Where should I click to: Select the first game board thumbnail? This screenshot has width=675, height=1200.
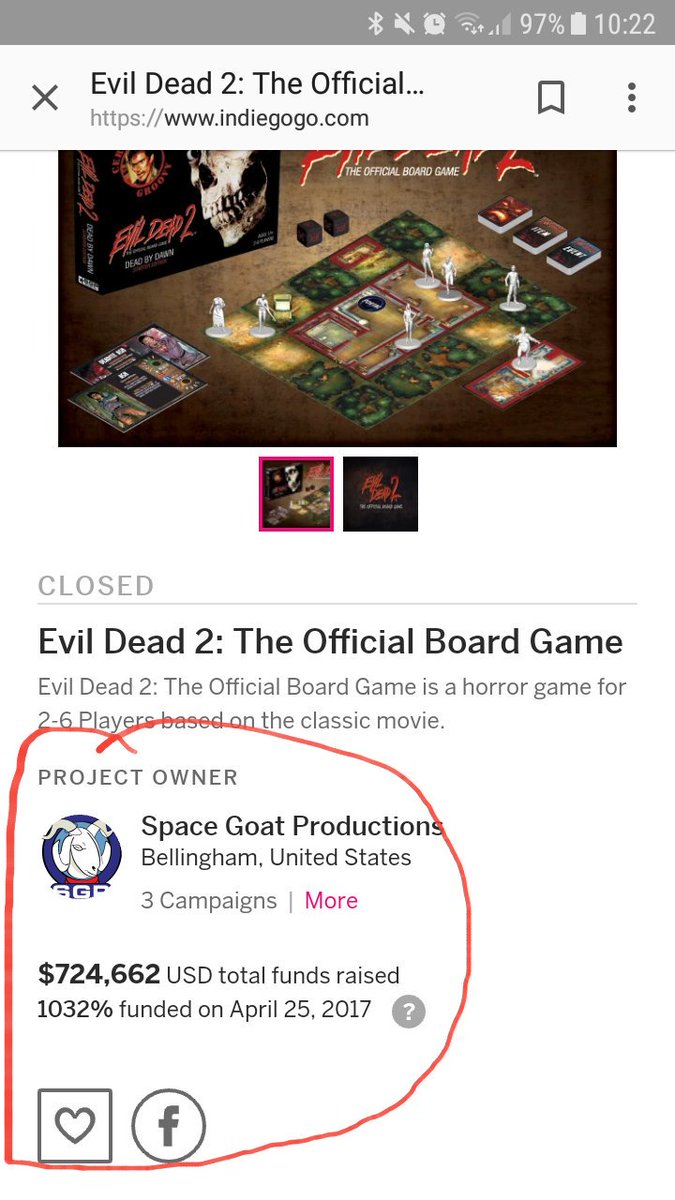(x=296, y=494)
